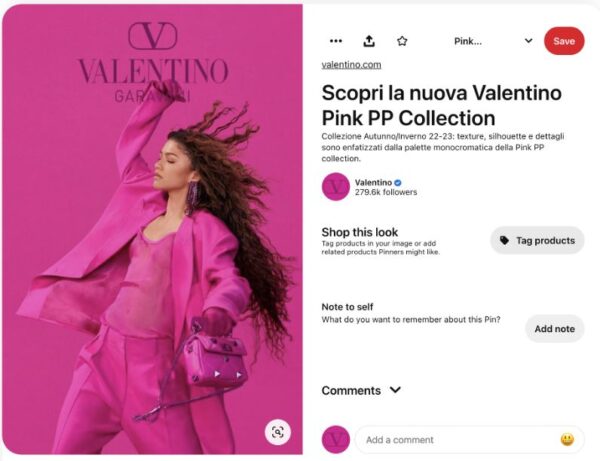Click the star favorite icon

coord(402,41)
